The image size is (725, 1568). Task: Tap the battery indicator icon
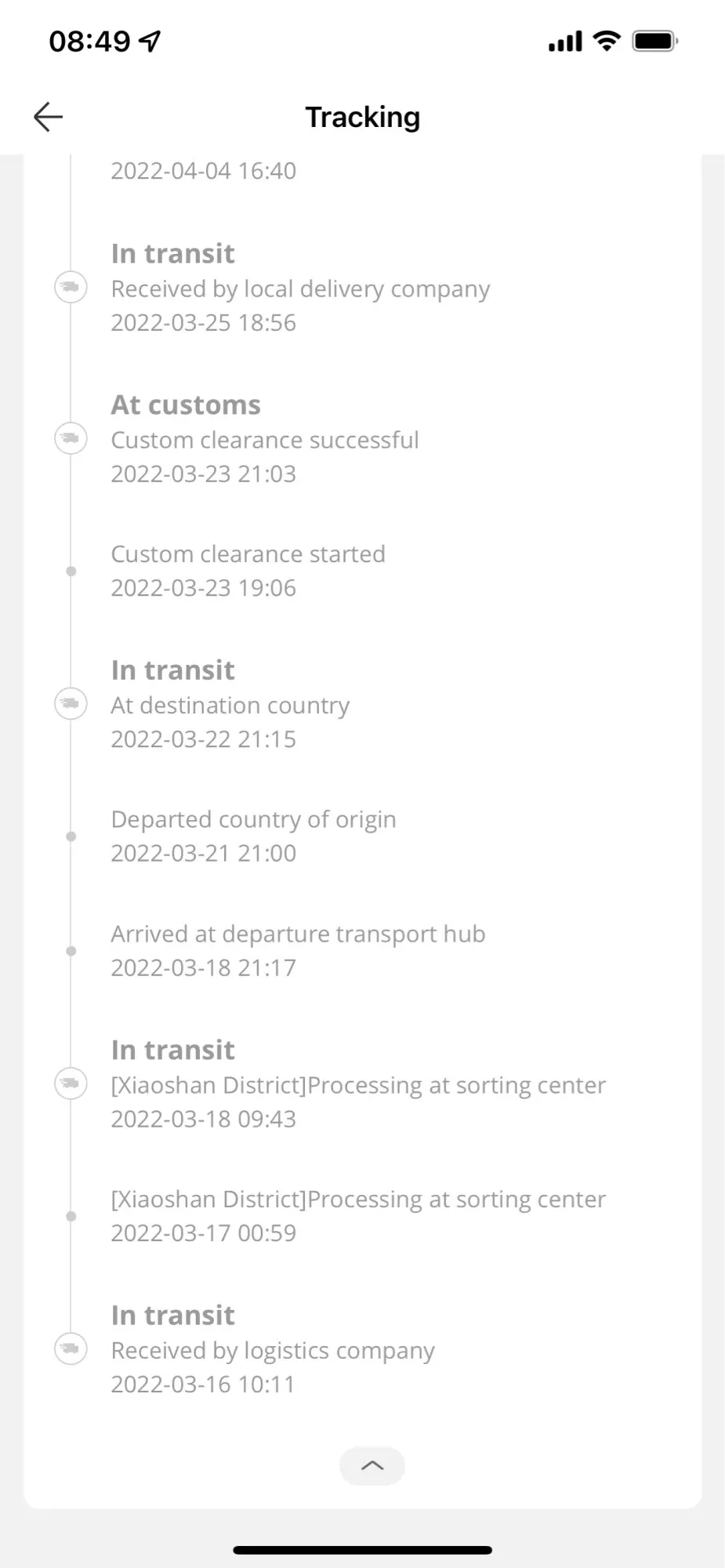pyautogui.click(x=655, y=41)
